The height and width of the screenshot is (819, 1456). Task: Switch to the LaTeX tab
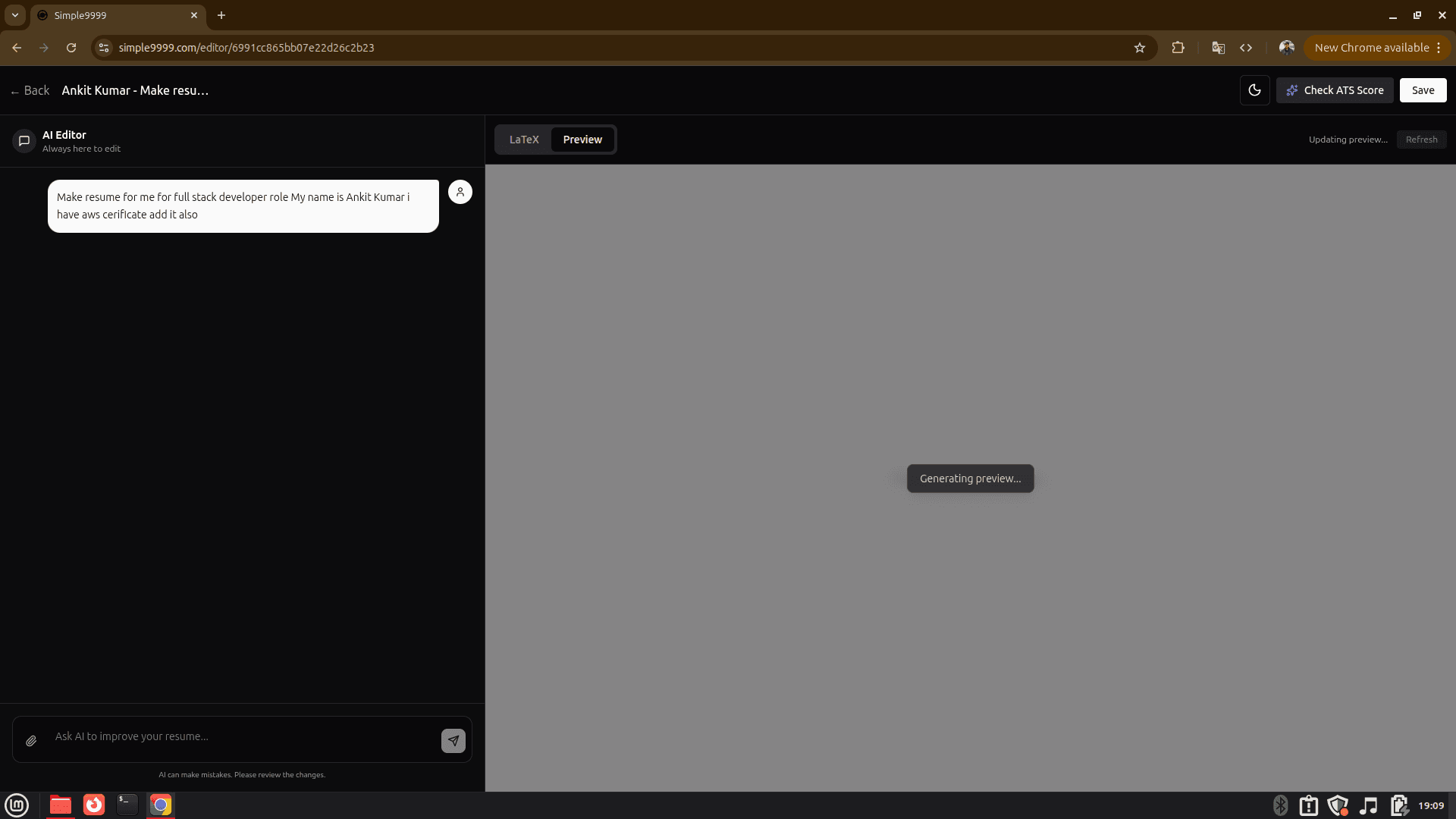[523, 140]
